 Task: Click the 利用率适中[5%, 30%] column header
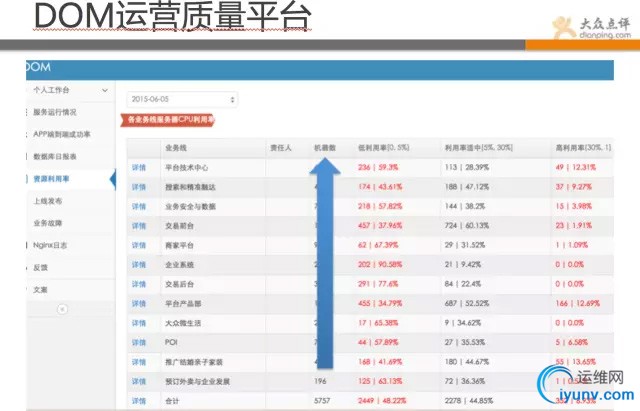click(479, 148)
